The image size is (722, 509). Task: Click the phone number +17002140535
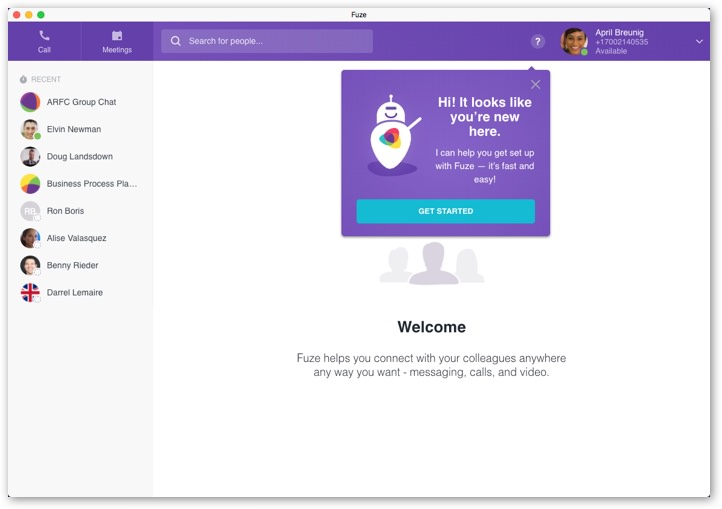click(621, 42)
